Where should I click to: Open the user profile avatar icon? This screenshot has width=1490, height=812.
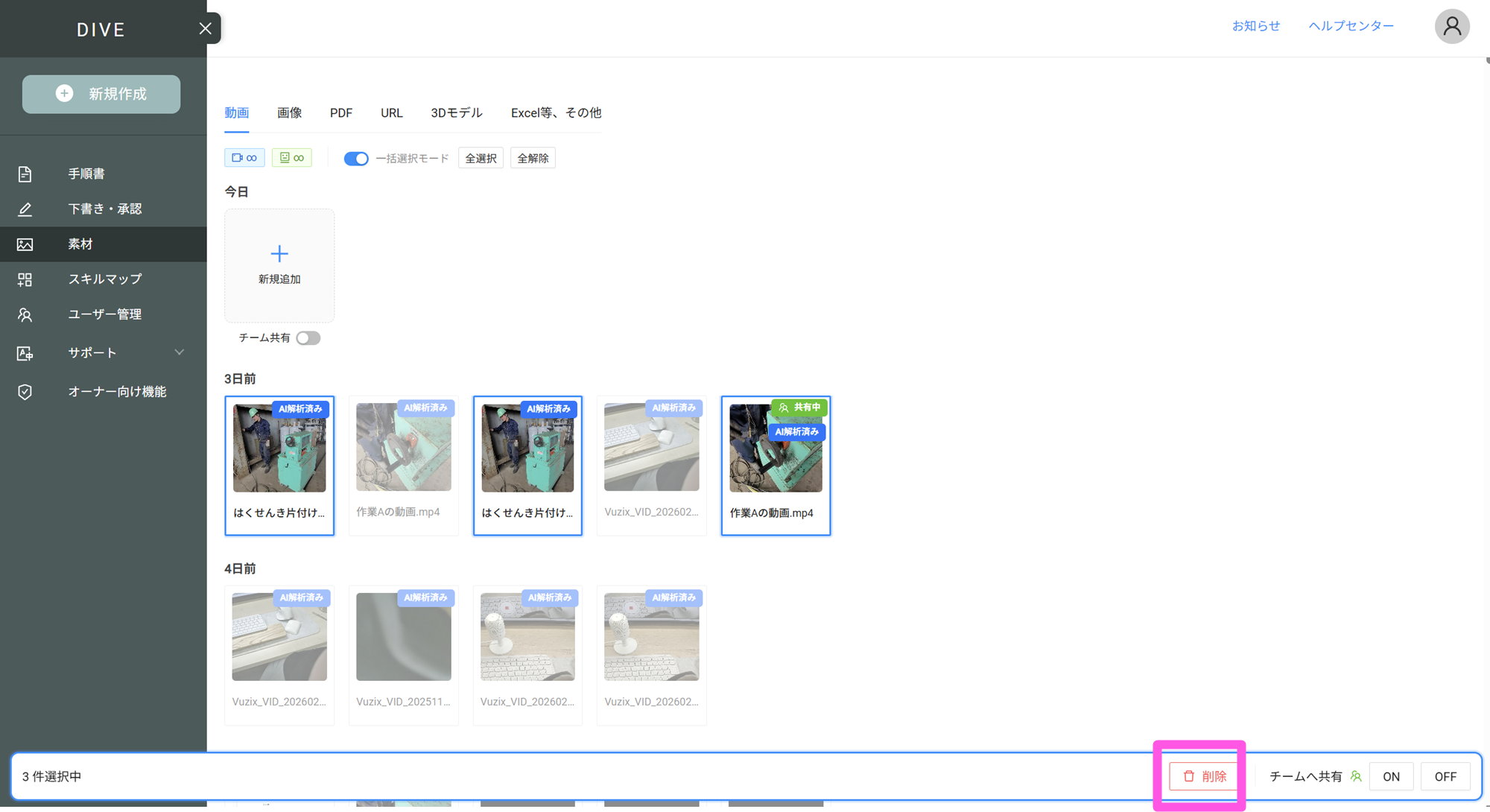click(x=1451, y=27)
